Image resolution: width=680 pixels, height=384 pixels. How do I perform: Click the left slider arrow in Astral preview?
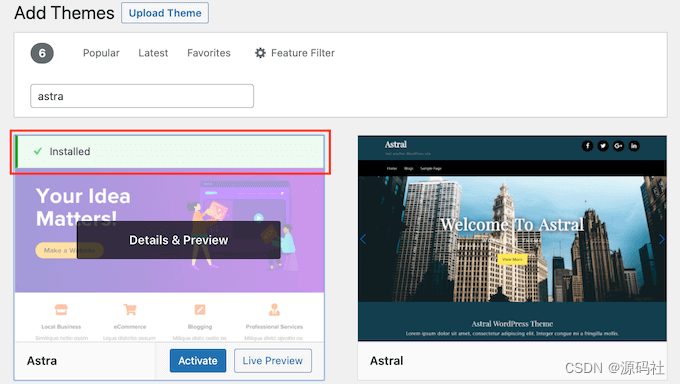coord(363,239)
